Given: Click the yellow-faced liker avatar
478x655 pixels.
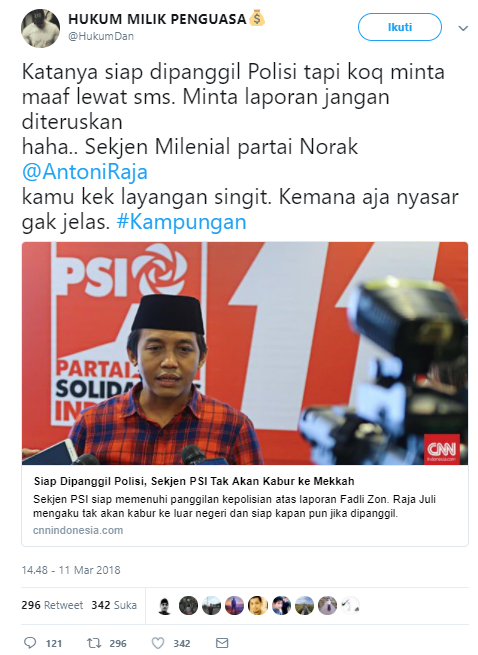Looking at the screenshot, I should point(258,606).
